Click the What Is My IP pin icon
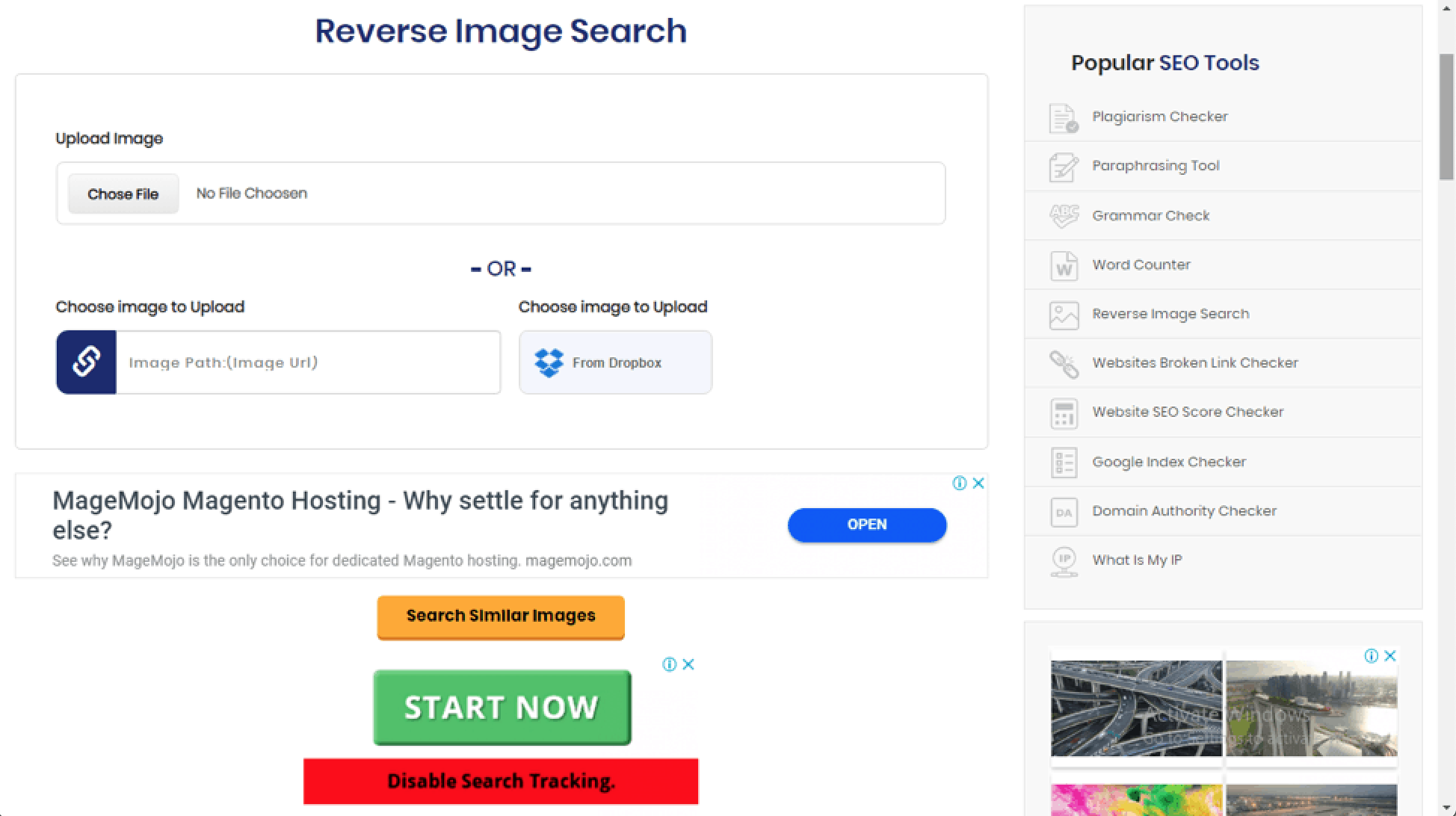1456x816 pixels. [1063, 560]
